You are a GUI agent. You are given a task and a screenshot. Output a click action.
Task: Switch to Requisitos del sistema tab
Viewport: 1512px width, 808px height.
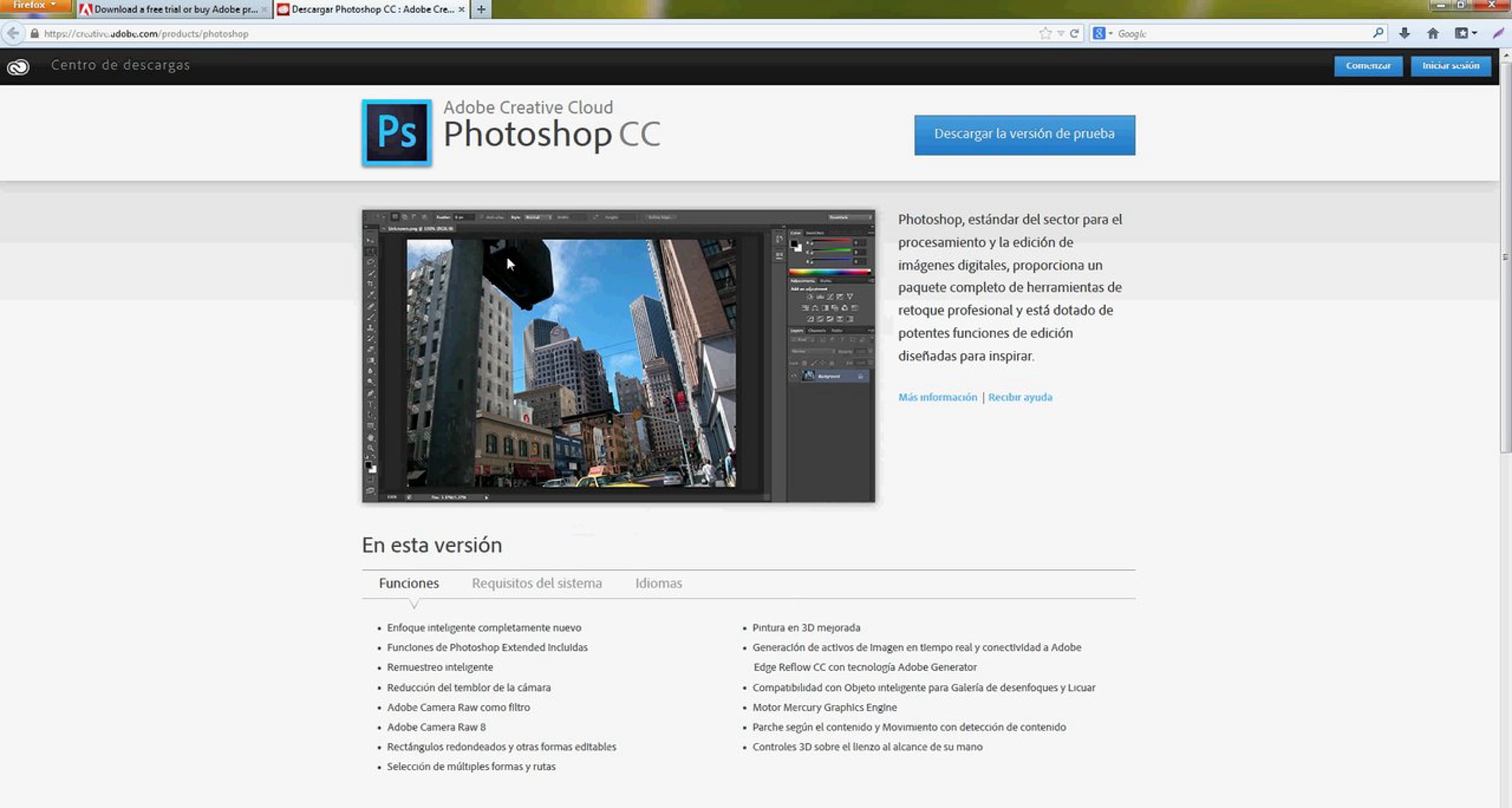[x=536, y=583]
